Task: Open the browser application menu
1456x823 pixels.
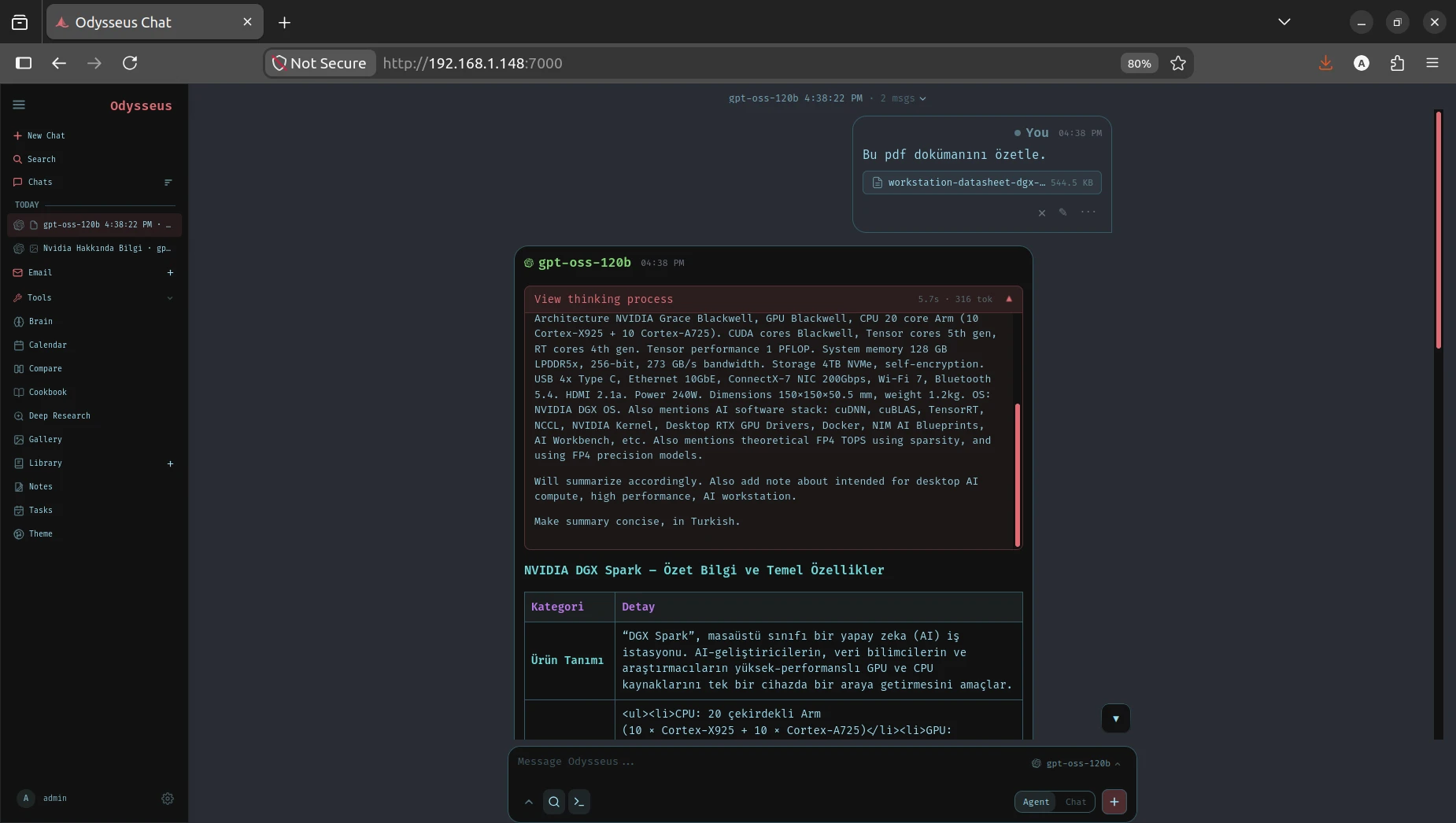Action: [1432, 63]
